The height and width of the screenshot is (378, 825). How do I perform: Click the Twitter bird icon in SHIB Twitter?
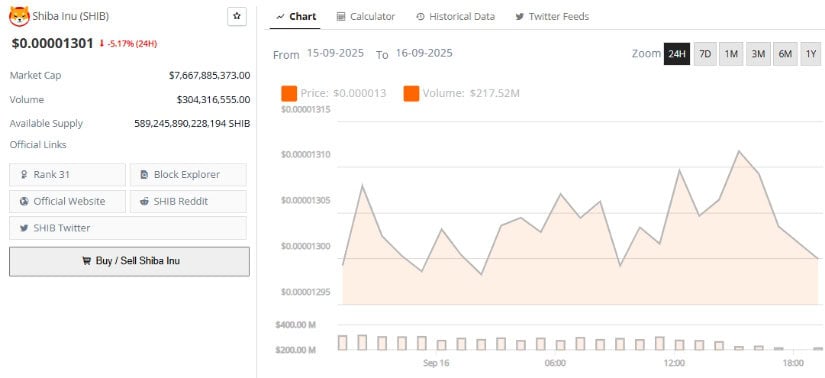tap(24, 228)
